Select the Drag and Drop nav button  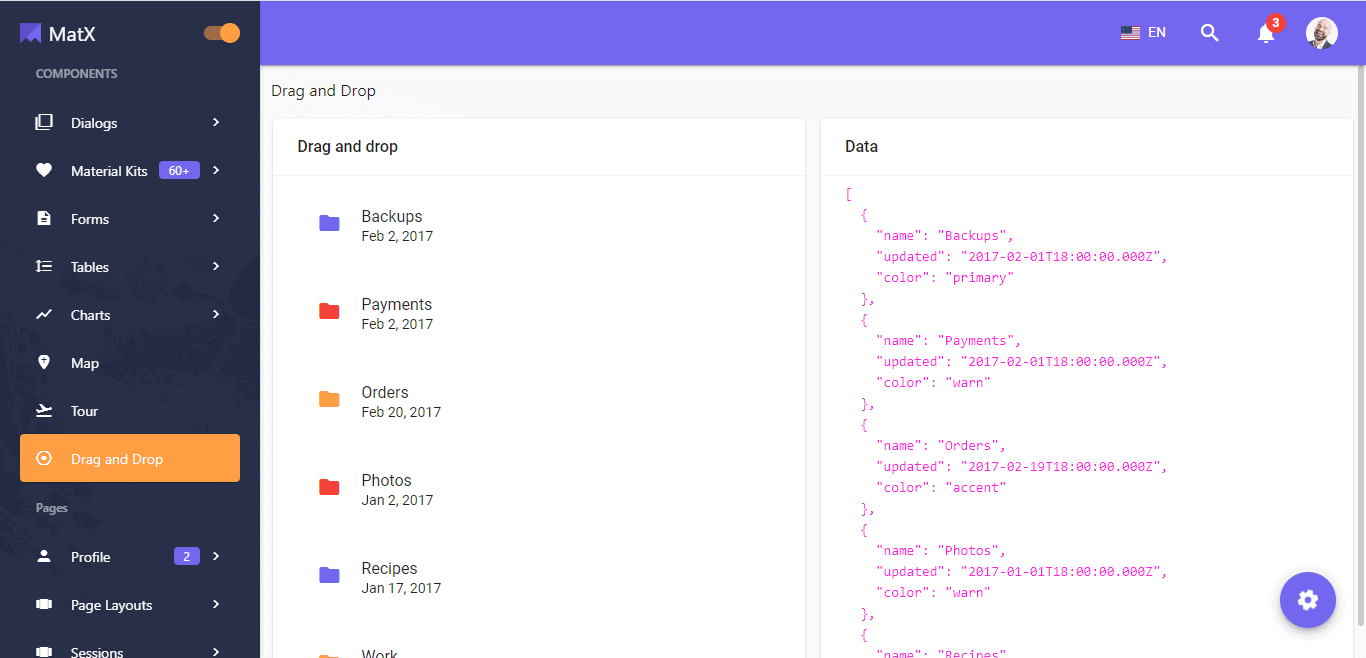(129, 459)
